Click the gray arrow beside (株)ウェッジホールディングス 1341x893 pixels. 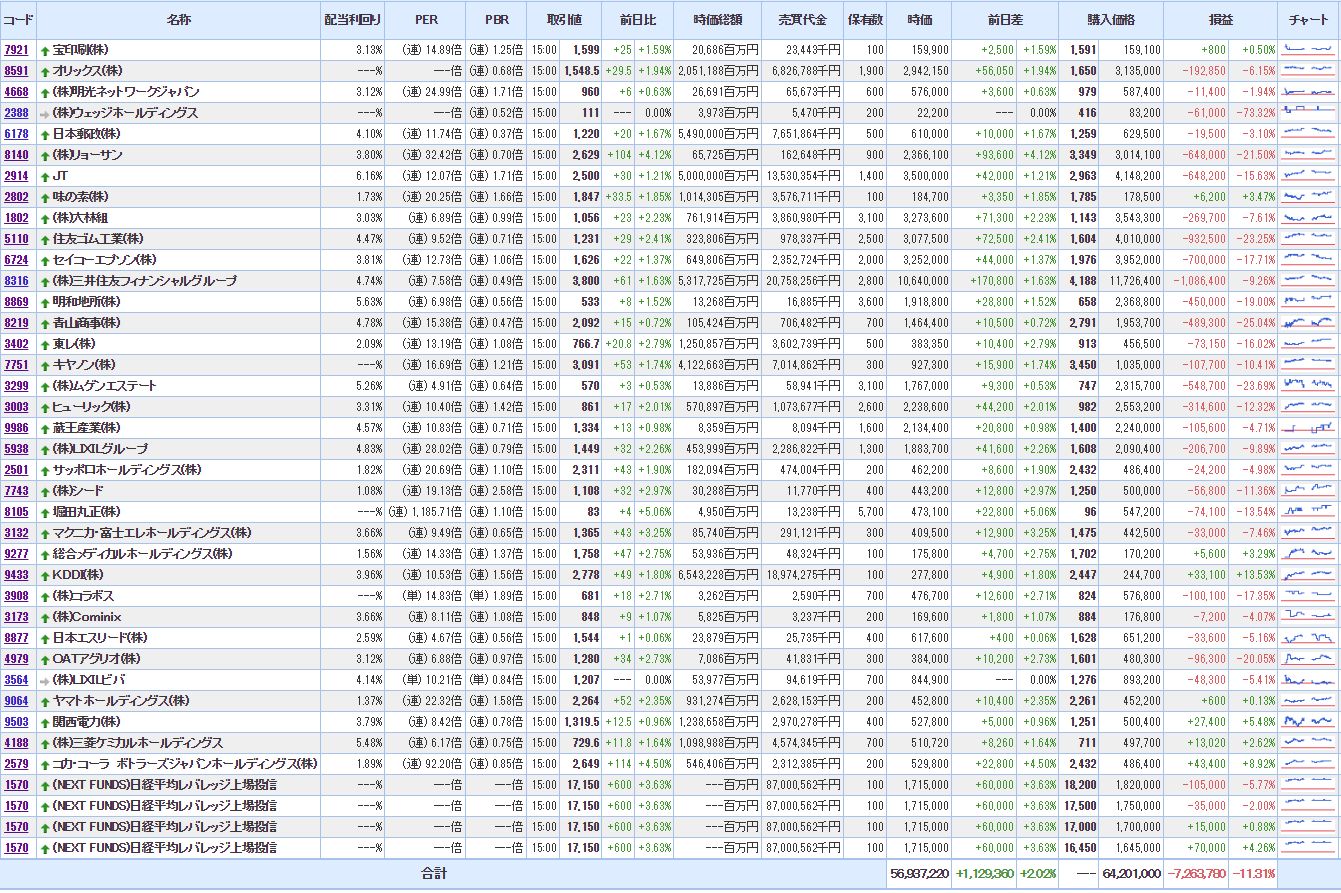click(45, 113)
